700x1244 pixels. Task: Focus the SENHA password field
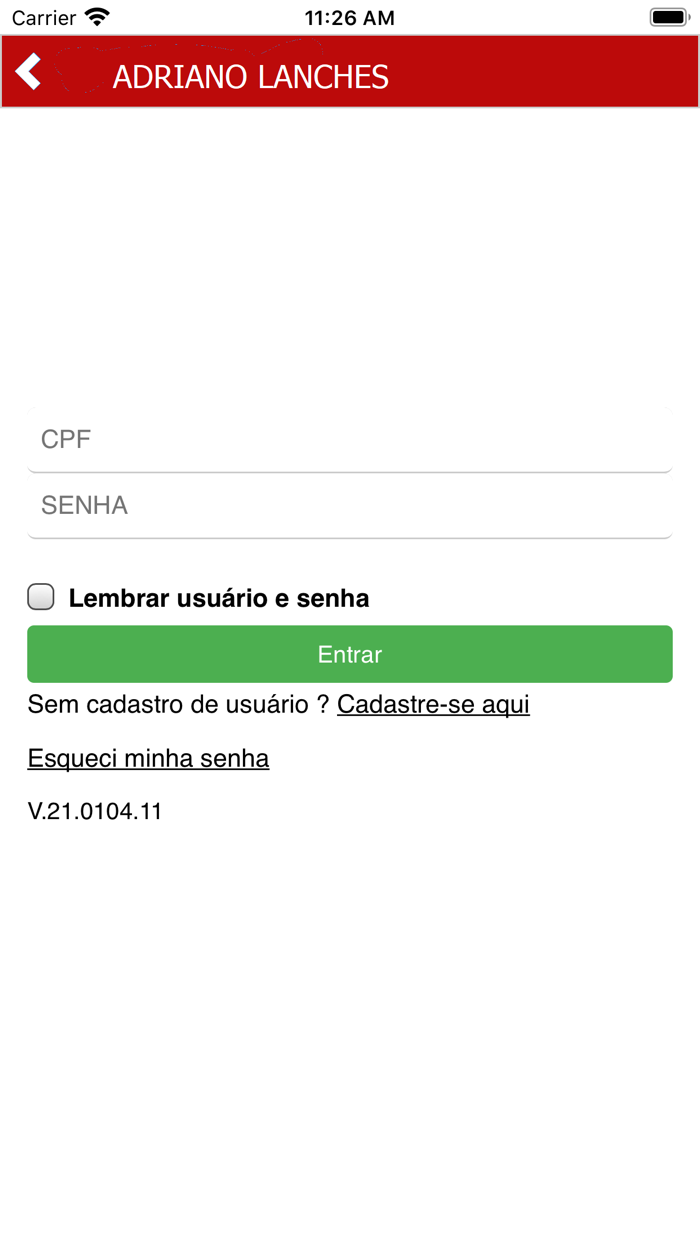click(x=349, y=505)
